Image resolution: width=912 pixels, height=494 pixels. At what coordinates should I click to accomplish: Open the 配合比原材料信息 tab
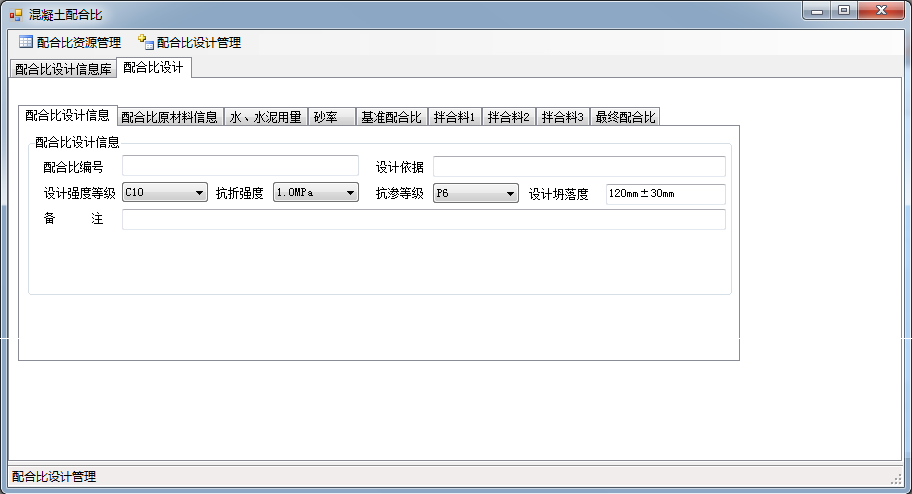coord(169,117)
